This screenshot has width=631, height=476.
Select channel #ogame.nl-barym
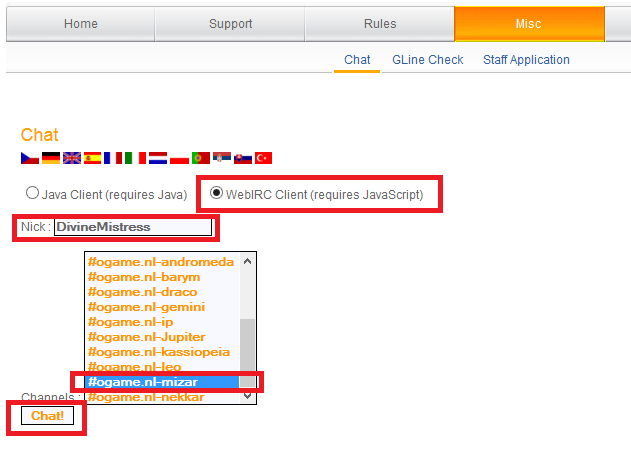pyautogui.click(x=163, y=277)
